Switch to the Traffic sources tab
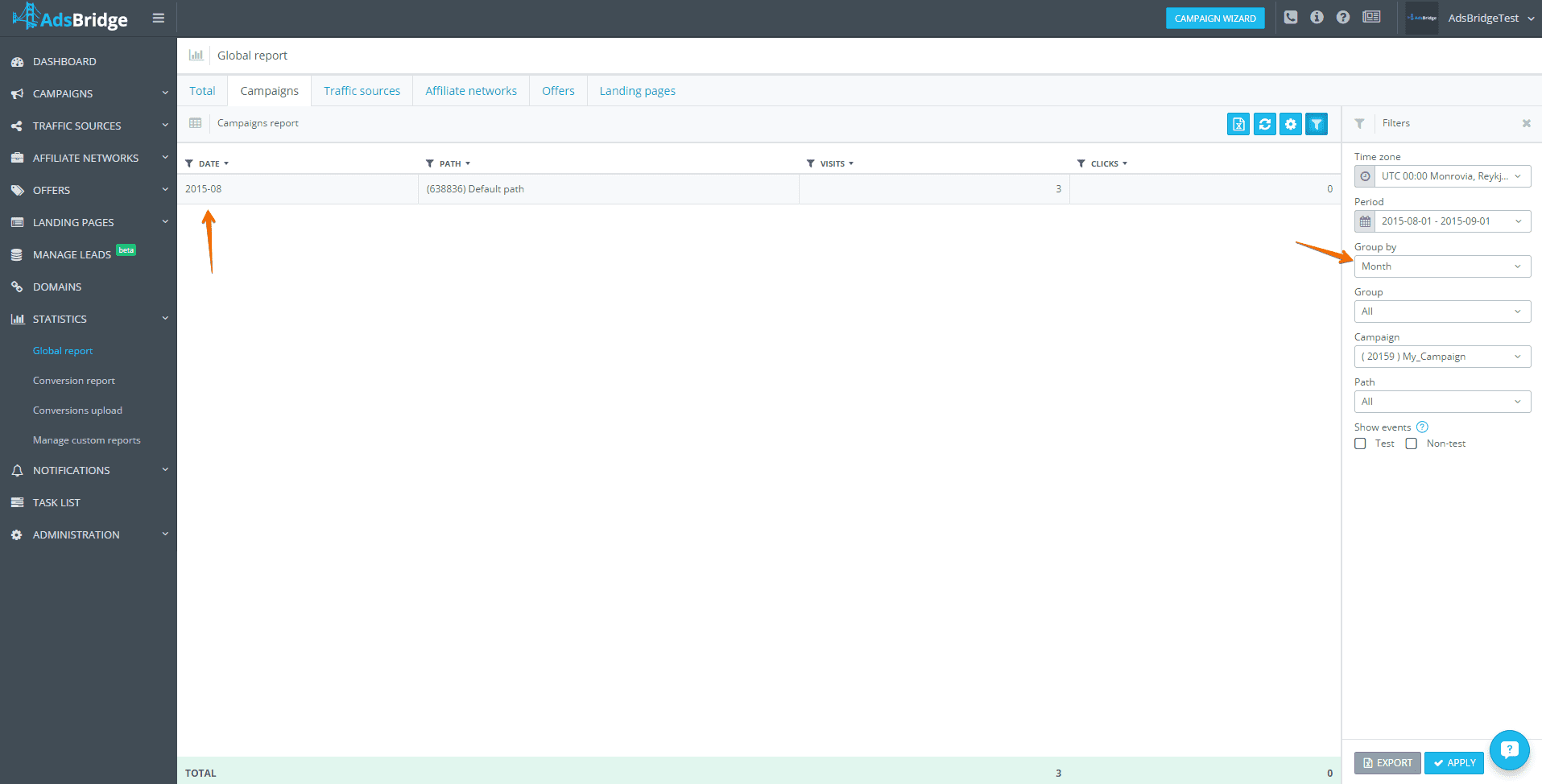 [x=362, y=91]
